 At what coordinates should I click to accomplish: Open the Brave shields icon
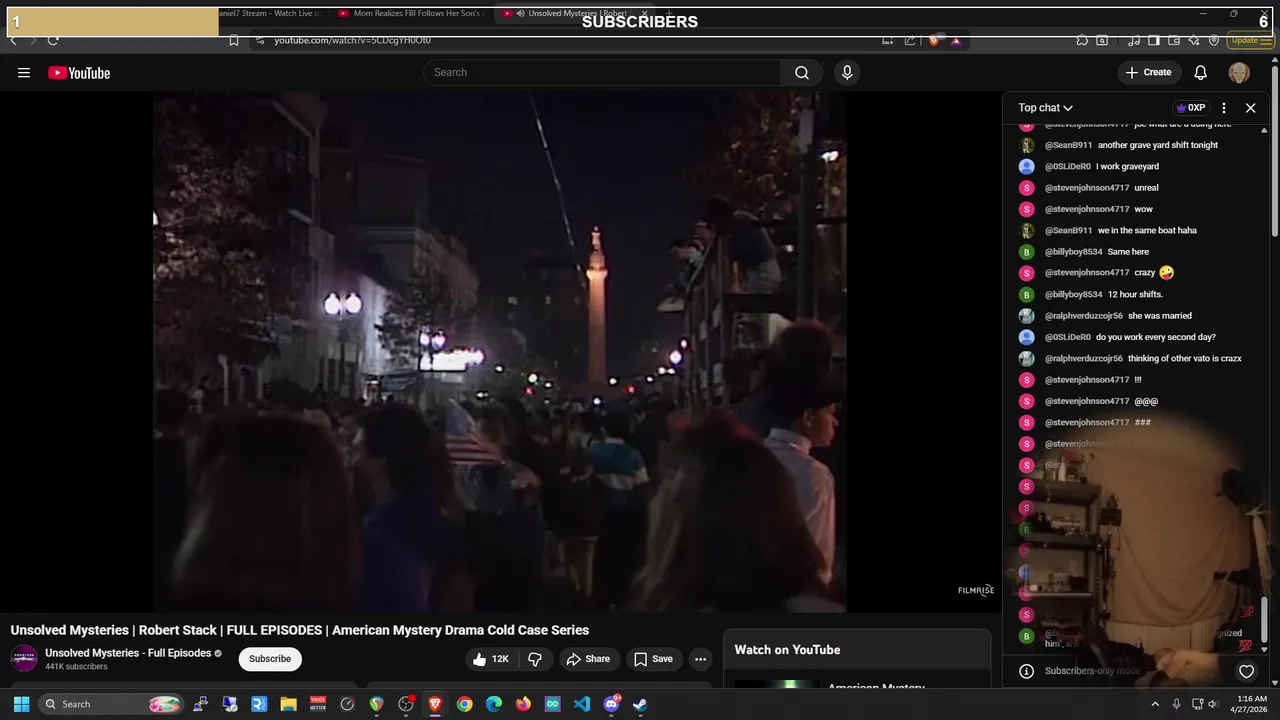pyautogui.click(x=934, y=40)
